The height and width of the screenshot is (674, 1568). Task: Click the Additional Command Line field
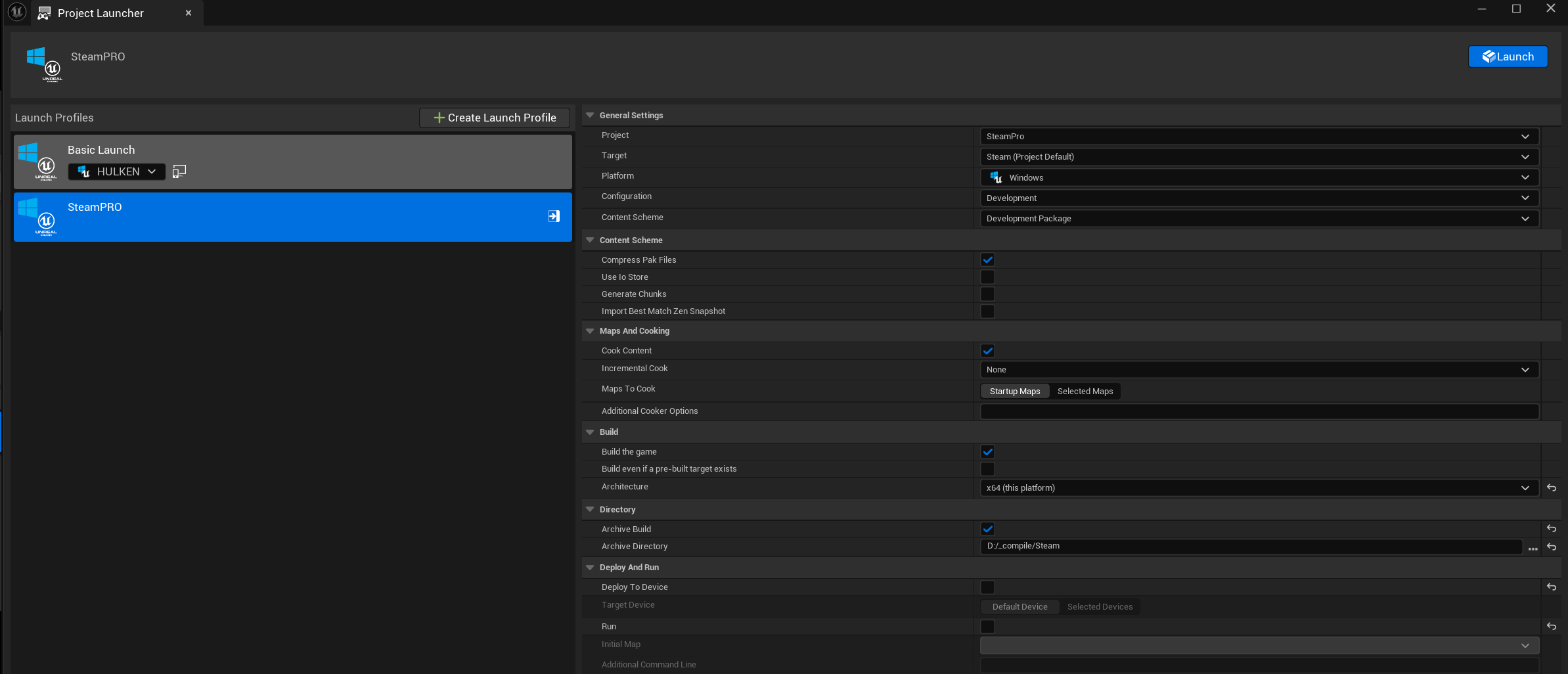pos(1259,665)
